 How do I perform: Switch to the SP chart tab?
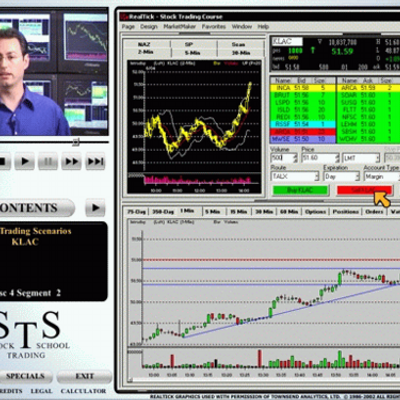pos(189,44)
